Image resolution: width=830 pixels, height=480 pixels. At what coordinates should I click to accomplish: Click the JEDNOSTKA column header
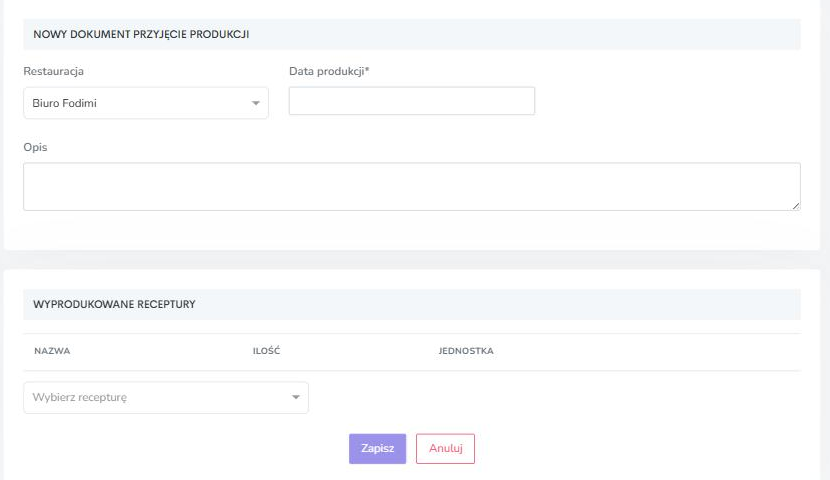[x=466, y=351]
